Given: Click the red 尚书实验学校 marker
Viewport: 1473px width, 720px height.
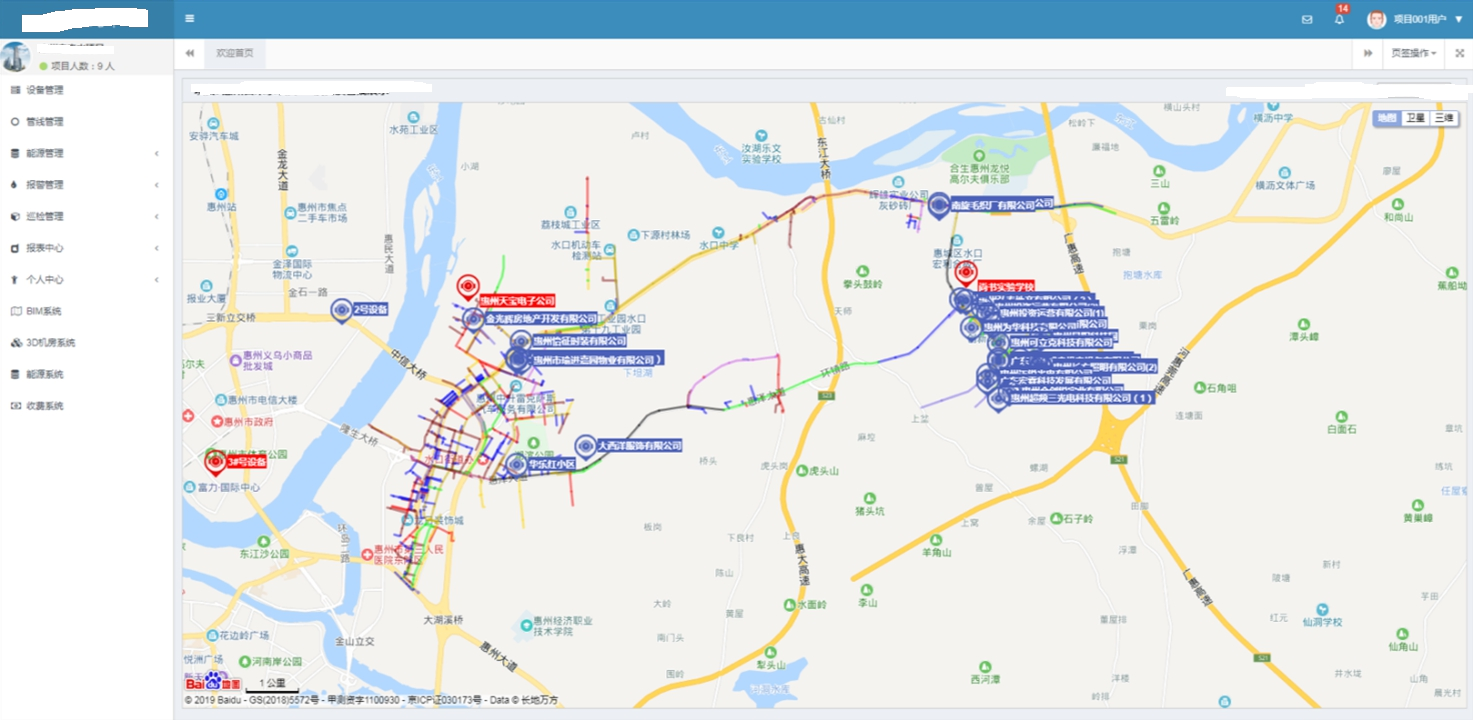Looking at the screenshot, I should click(x=965, y=272).
